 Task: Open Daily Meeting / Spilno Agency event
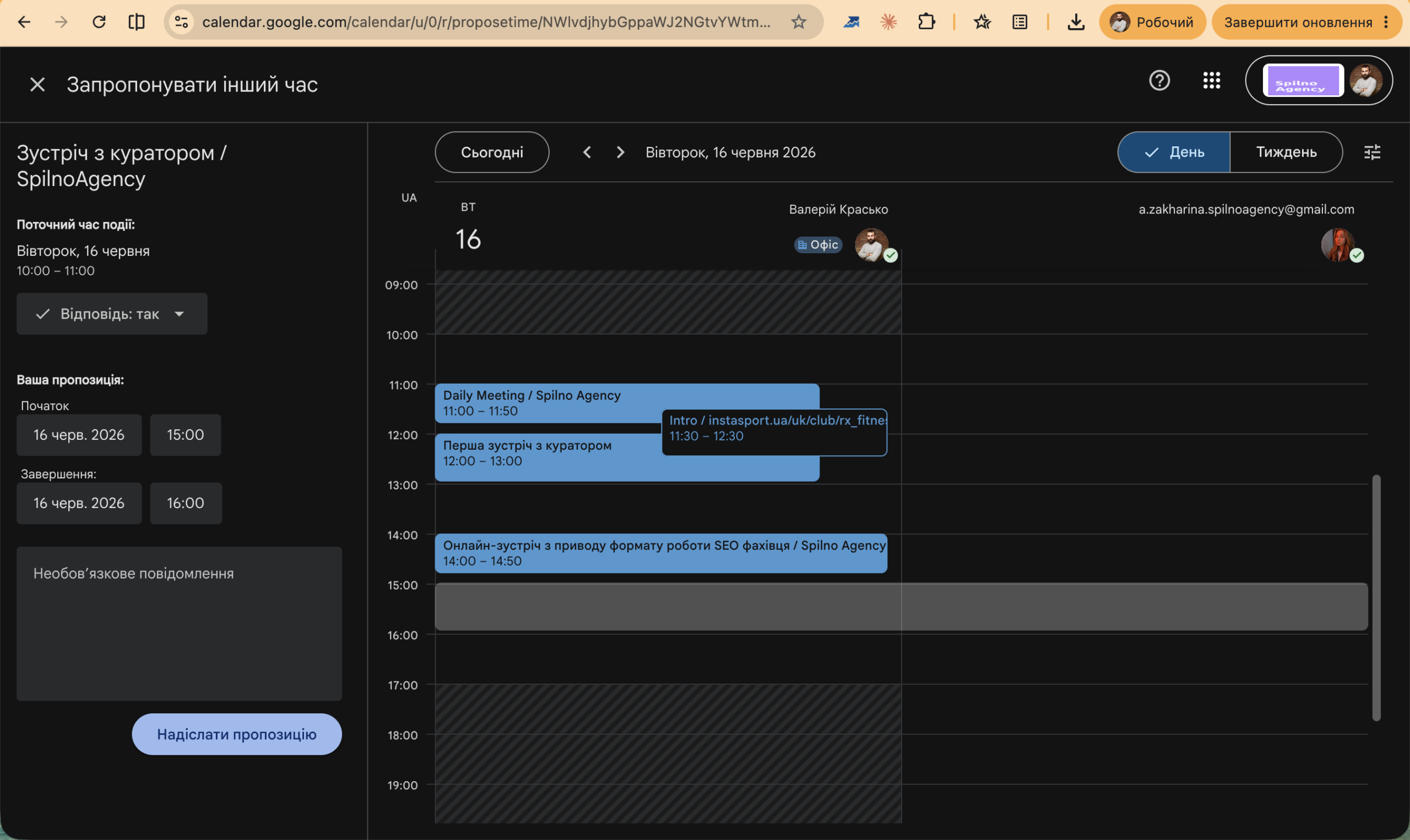tap(548, 403)
